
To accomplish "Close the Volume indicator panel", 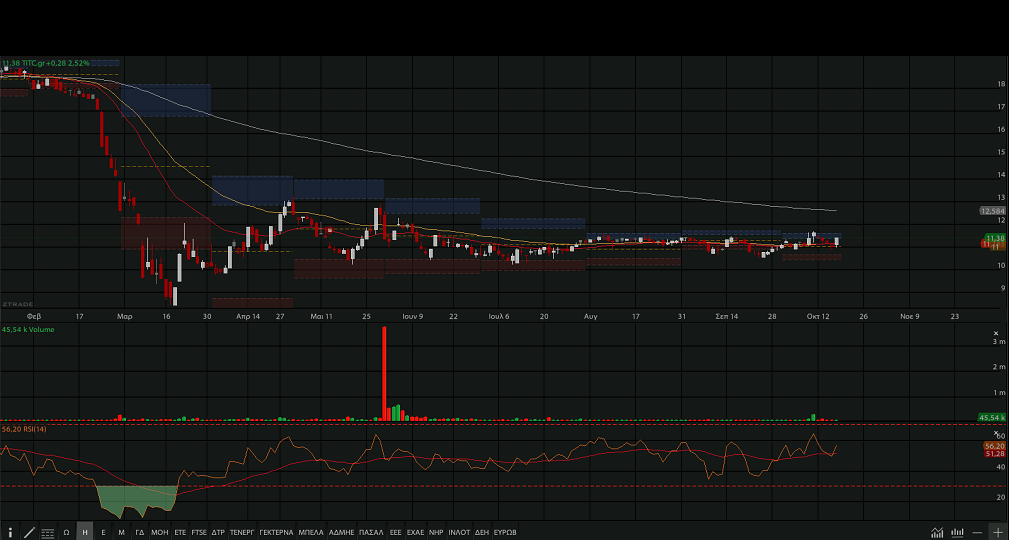I will coord(995,333).
